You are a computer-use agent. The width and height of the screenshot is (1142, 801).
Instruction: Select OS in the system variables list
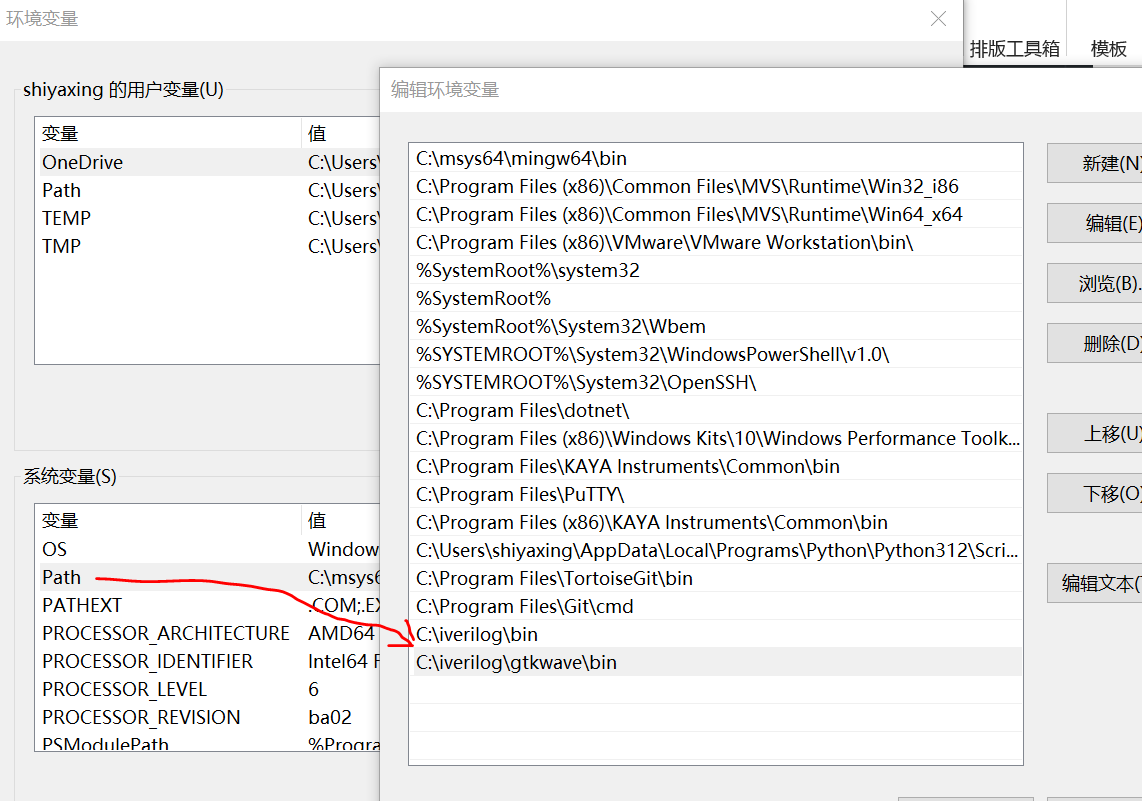point(208,549)
